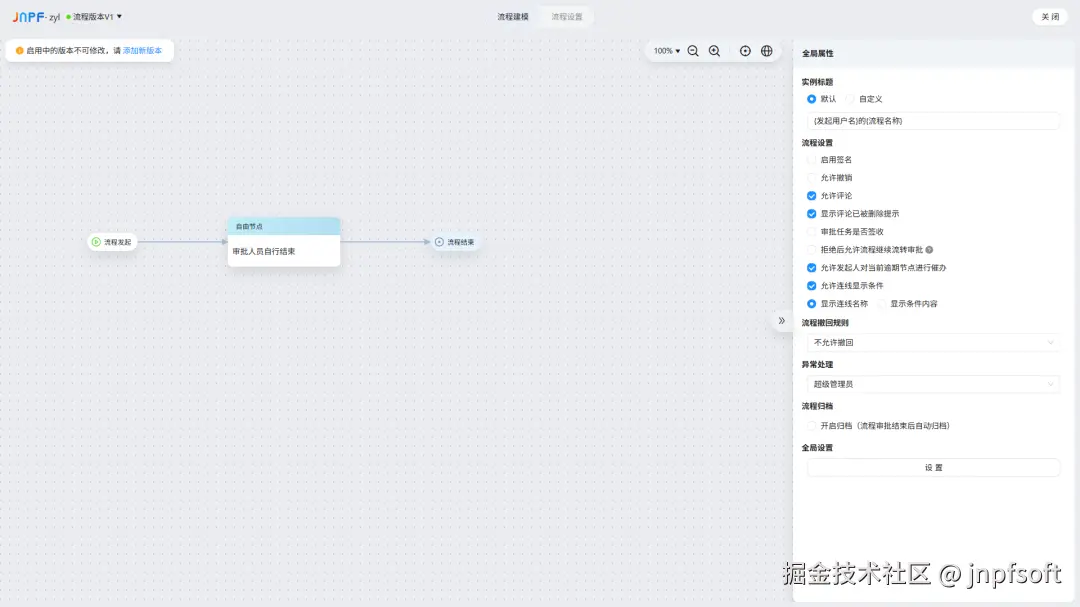Click the 设置 button under 全局设置
The height and width of the screenshot is (607, 1080).
[x=932, y=467]
